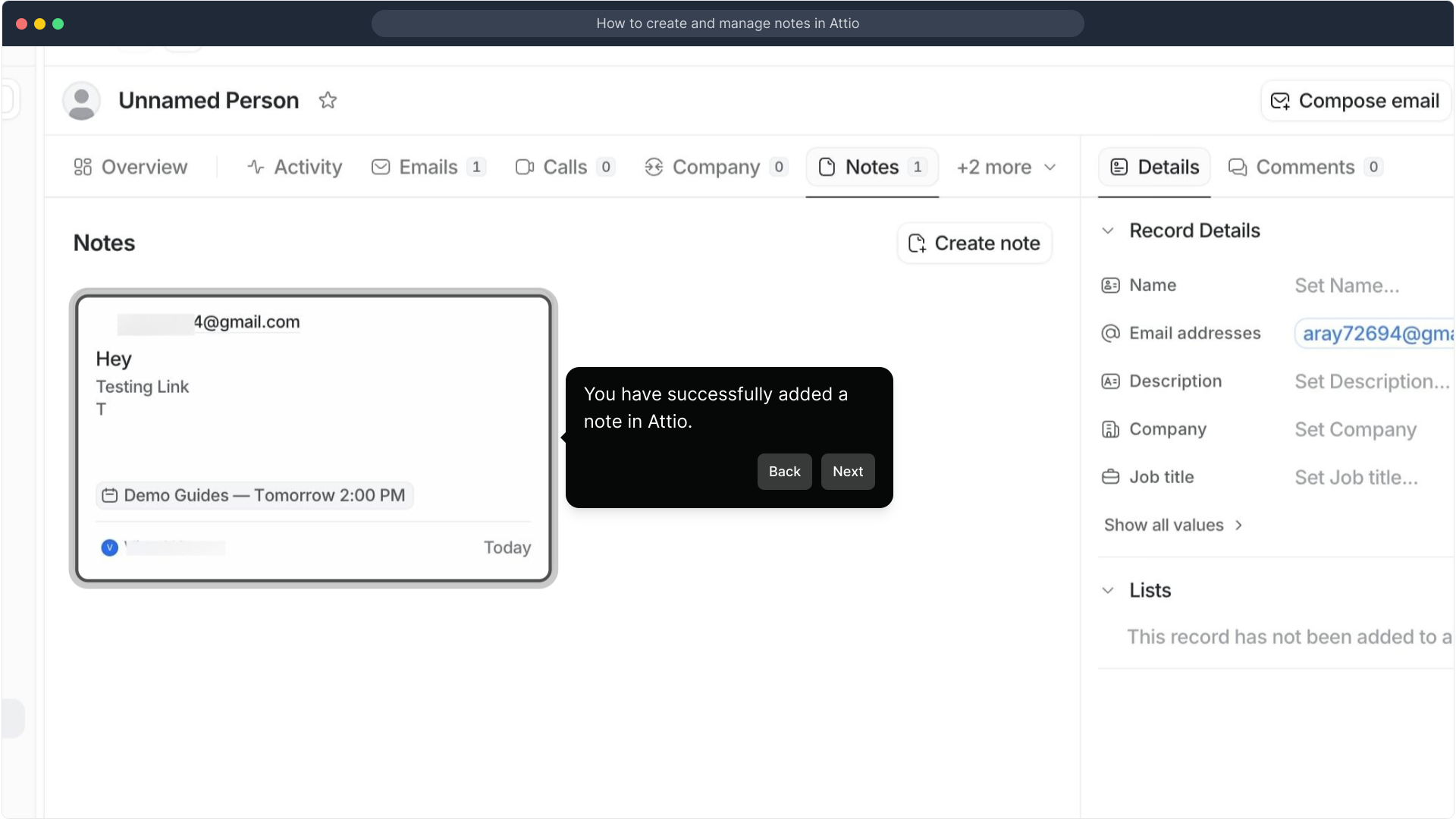Click the Company tab icon

(x=654, y=167)
